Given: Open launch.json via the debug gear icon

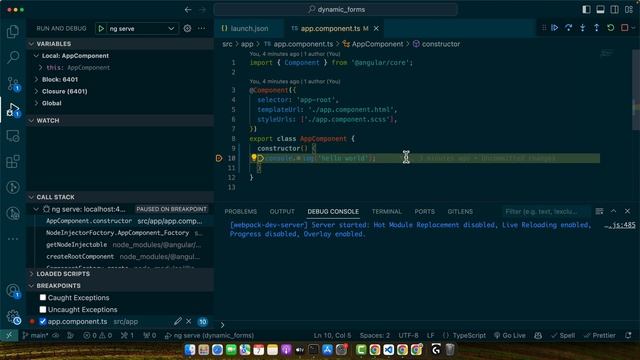Looking at the screenshot, I should coord(187,29).
